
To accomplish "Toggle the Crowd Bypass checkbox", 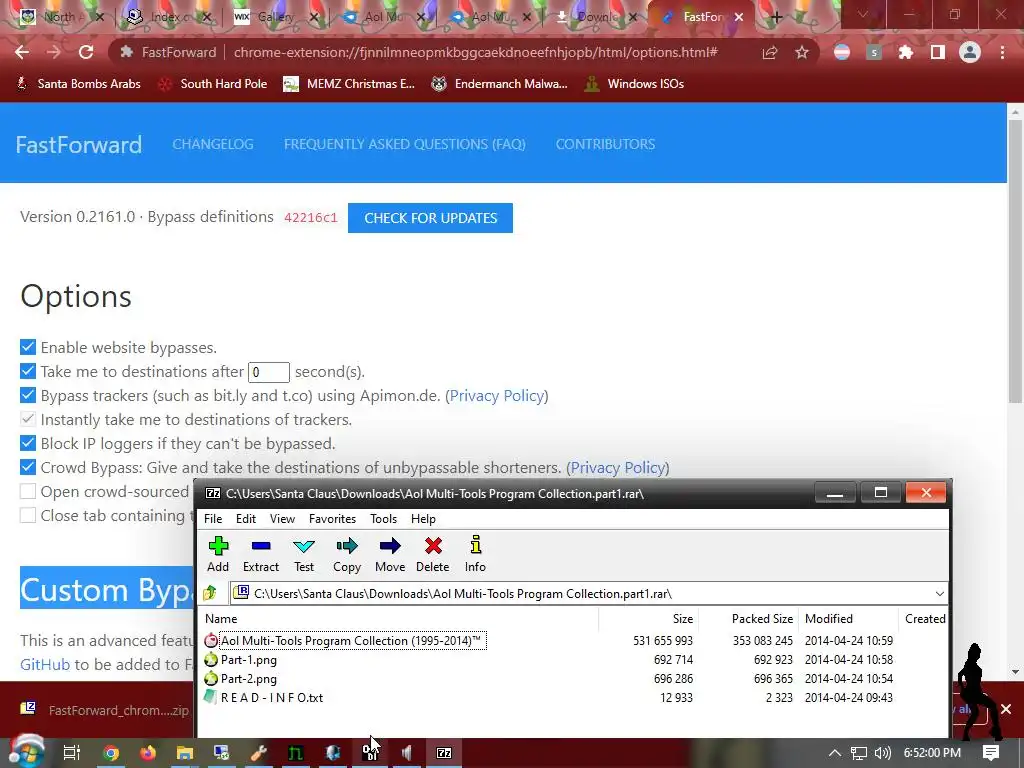I will [27, 467].
